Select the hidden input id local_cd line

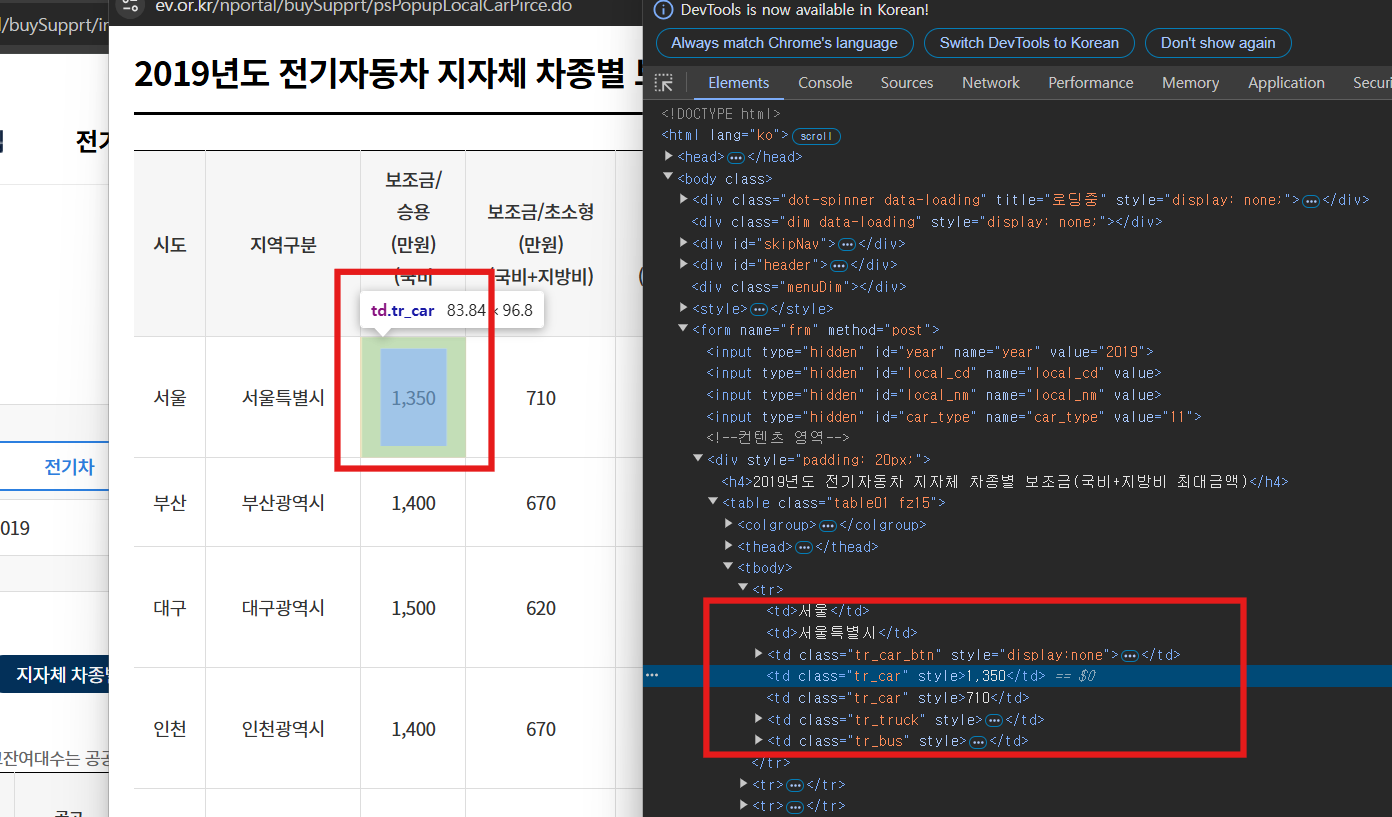click(x=934, y=373)
